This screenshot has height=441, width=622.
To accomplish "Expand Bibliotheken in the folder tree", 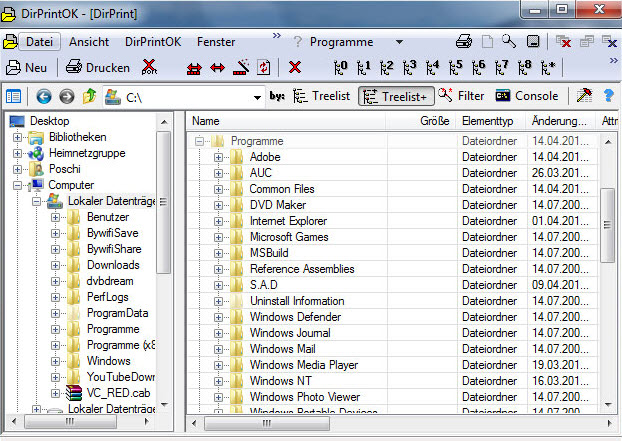I will (17, 138).
